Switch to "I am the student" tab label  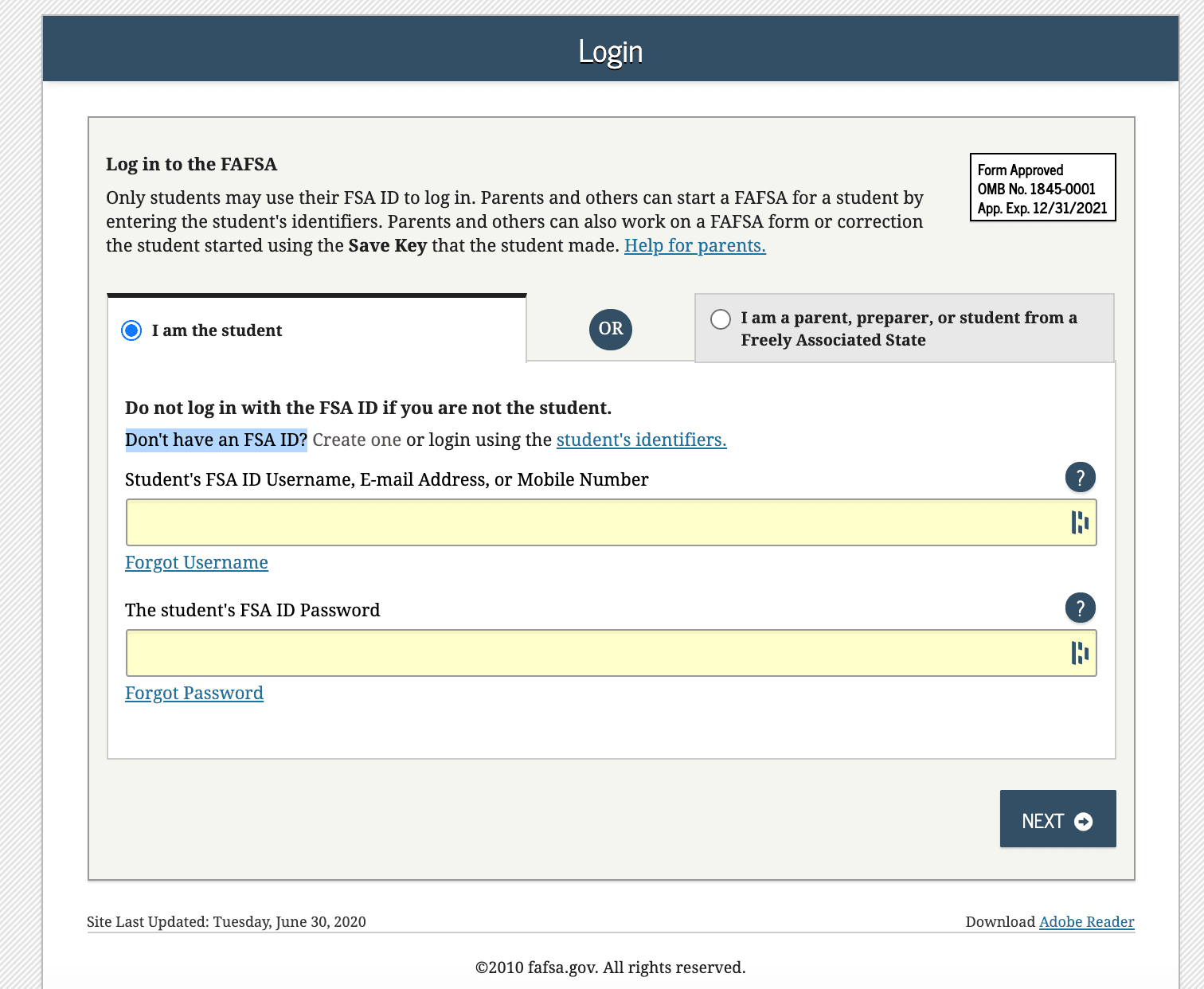[217, 330]
